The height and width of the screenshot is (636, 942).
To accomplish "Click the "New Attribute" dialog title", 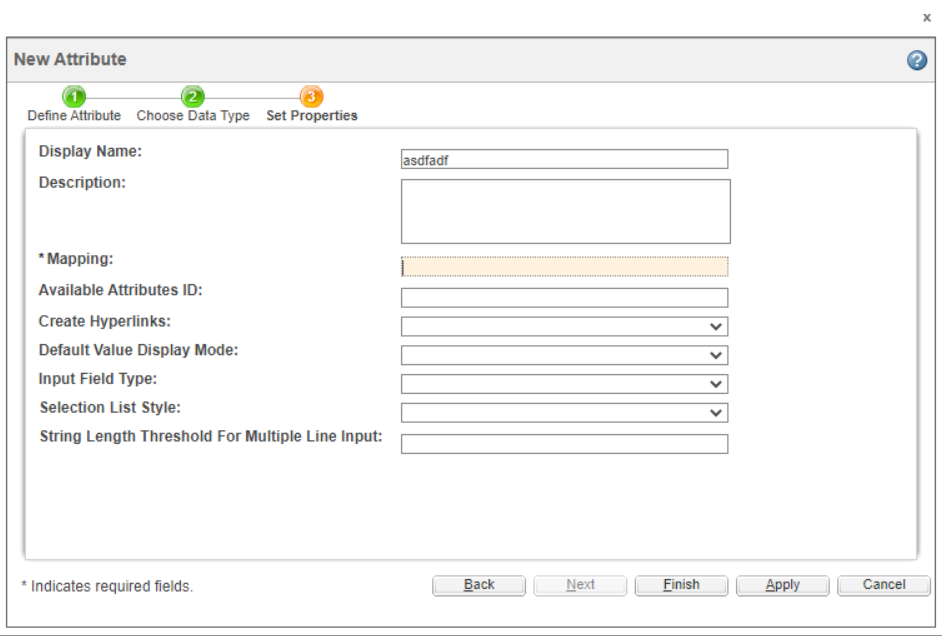I will pos(70,59).
